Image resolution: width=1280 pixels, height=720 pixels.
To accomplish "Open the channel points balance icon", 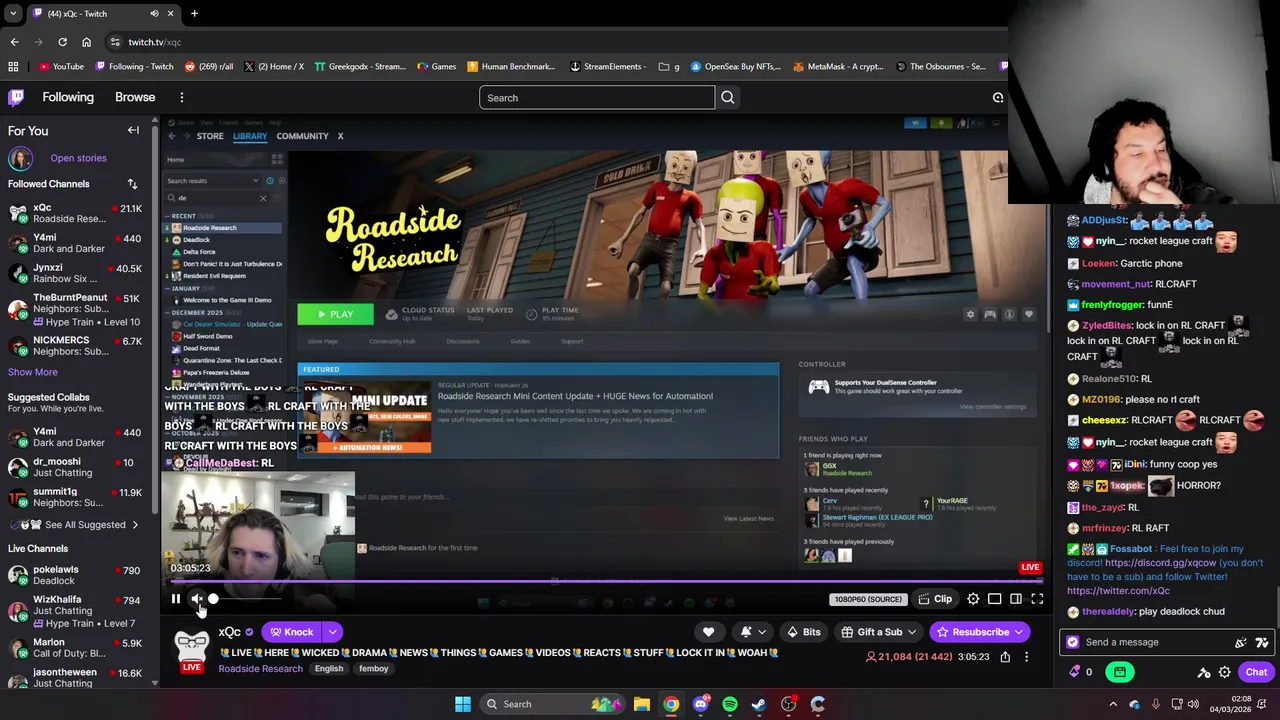I will [x=1080, y=672].
